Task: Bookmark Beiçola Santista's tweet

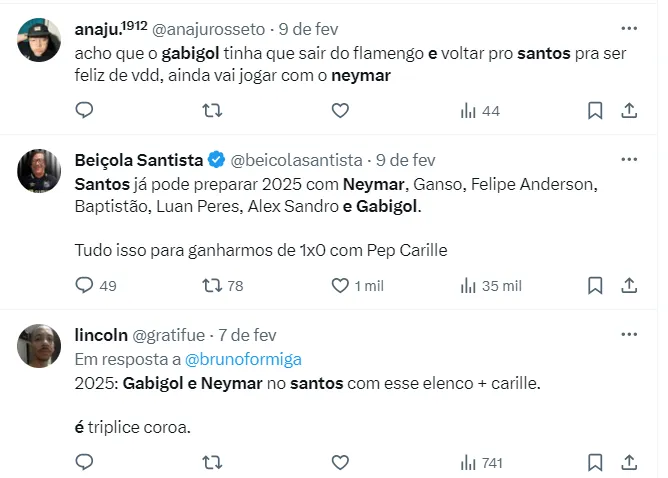Action: [595, 285]
